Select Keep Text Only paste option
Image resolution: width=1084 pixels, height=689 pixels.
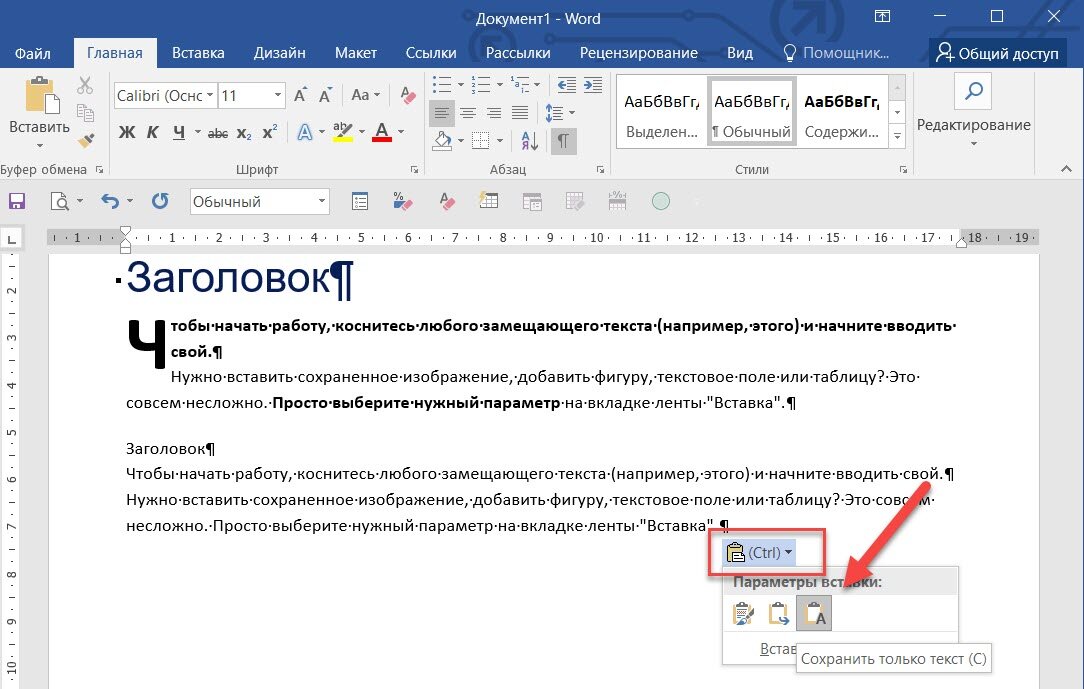(814, 614)
